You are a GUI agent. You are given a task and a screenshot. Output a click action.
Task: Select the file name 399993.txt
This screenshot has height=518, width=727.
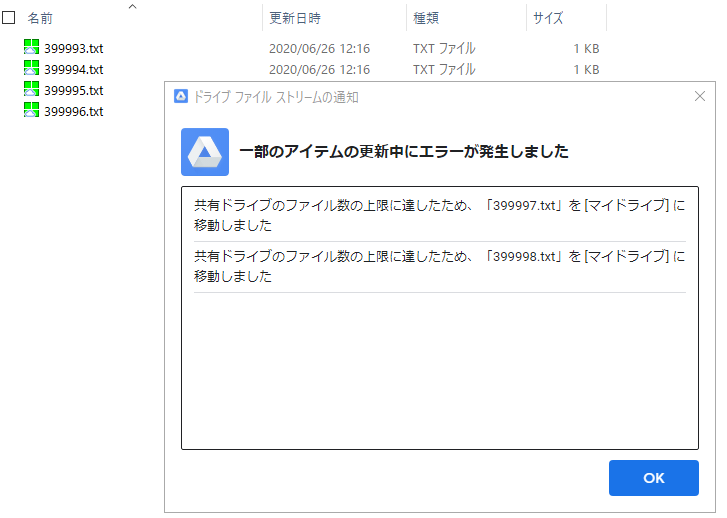[74, 48]
